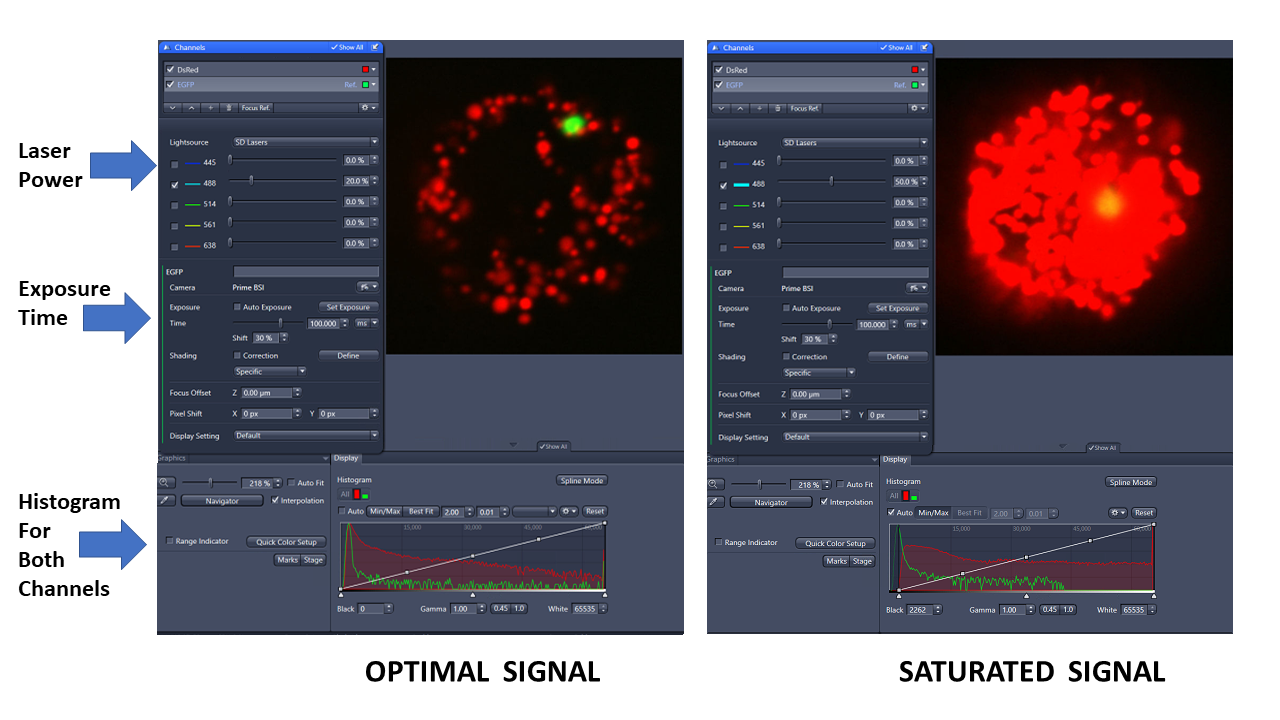Click the histogram Reset button in right panel

click(1144, 513)
